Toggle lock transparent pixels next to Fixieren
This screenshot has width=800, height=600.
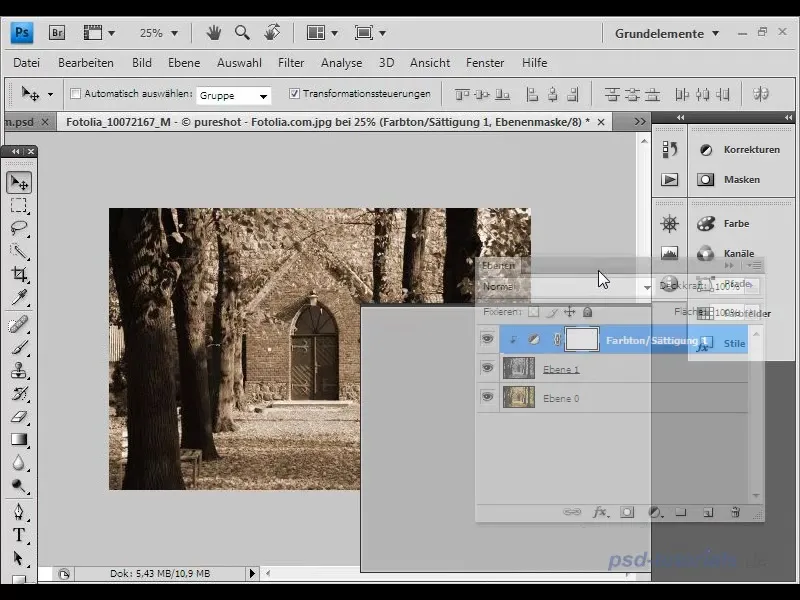[534, 312]
